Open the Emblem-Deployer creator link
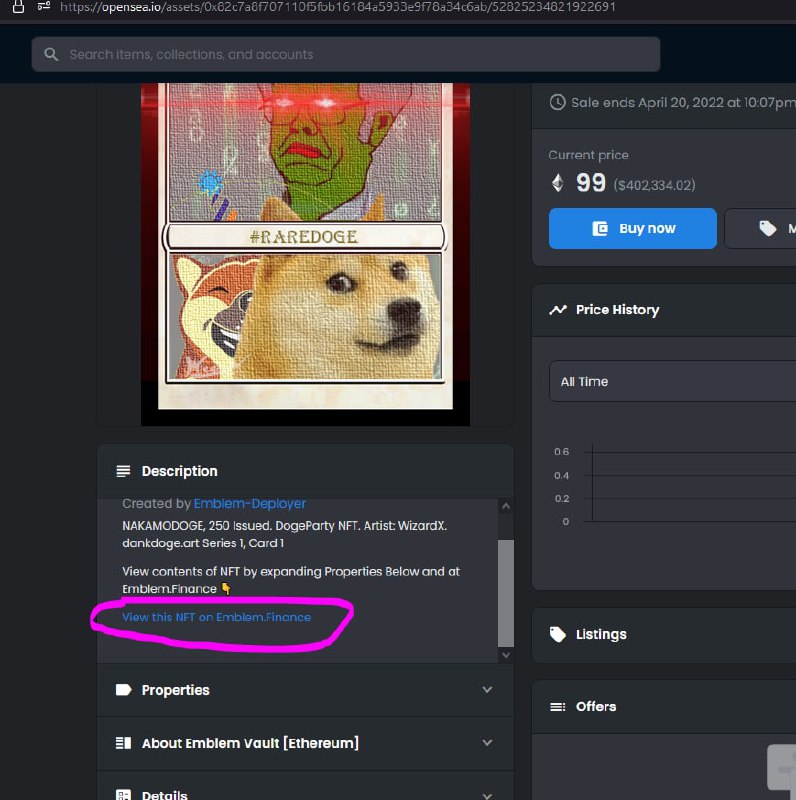 pyautogui.click(x=250, y=504)
